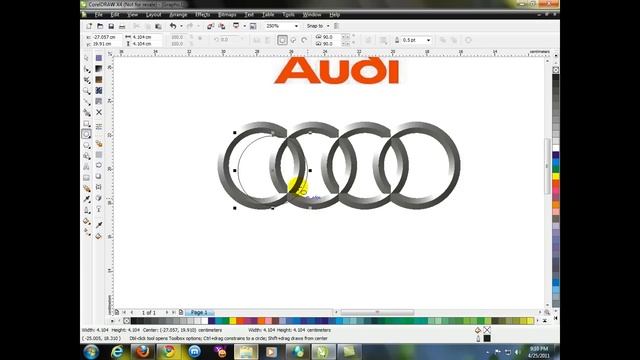Pick the Uniform Fill icon in flyout
This screenshot has height=360, width=640.
click(99, 58)
